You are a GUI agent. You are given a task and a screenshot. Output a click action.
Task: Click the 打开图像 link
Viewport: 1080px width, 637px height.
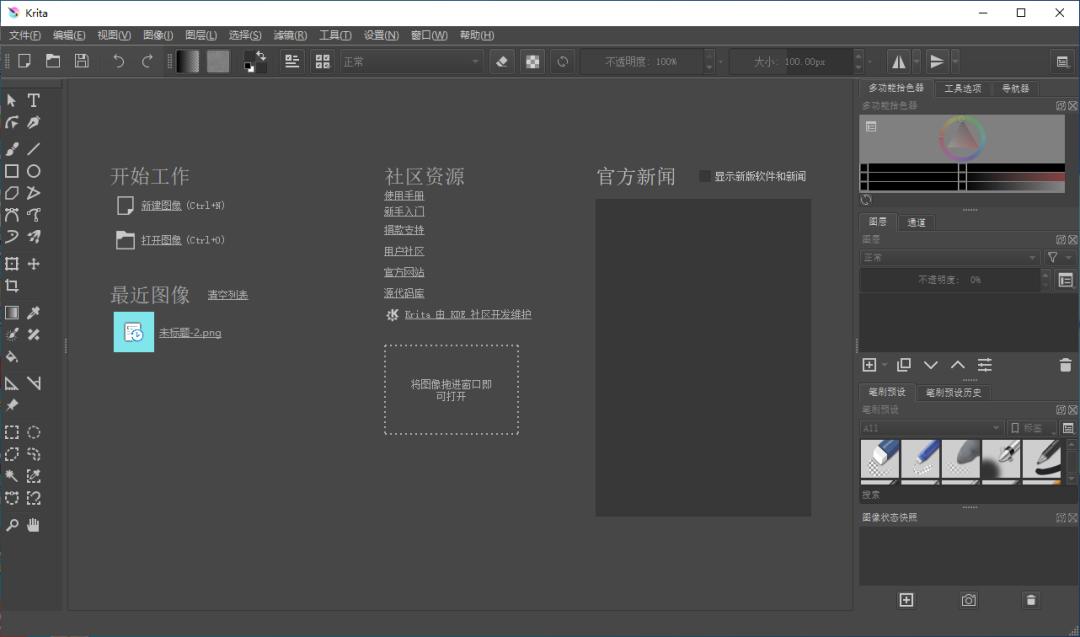click(x=161, y=240)
